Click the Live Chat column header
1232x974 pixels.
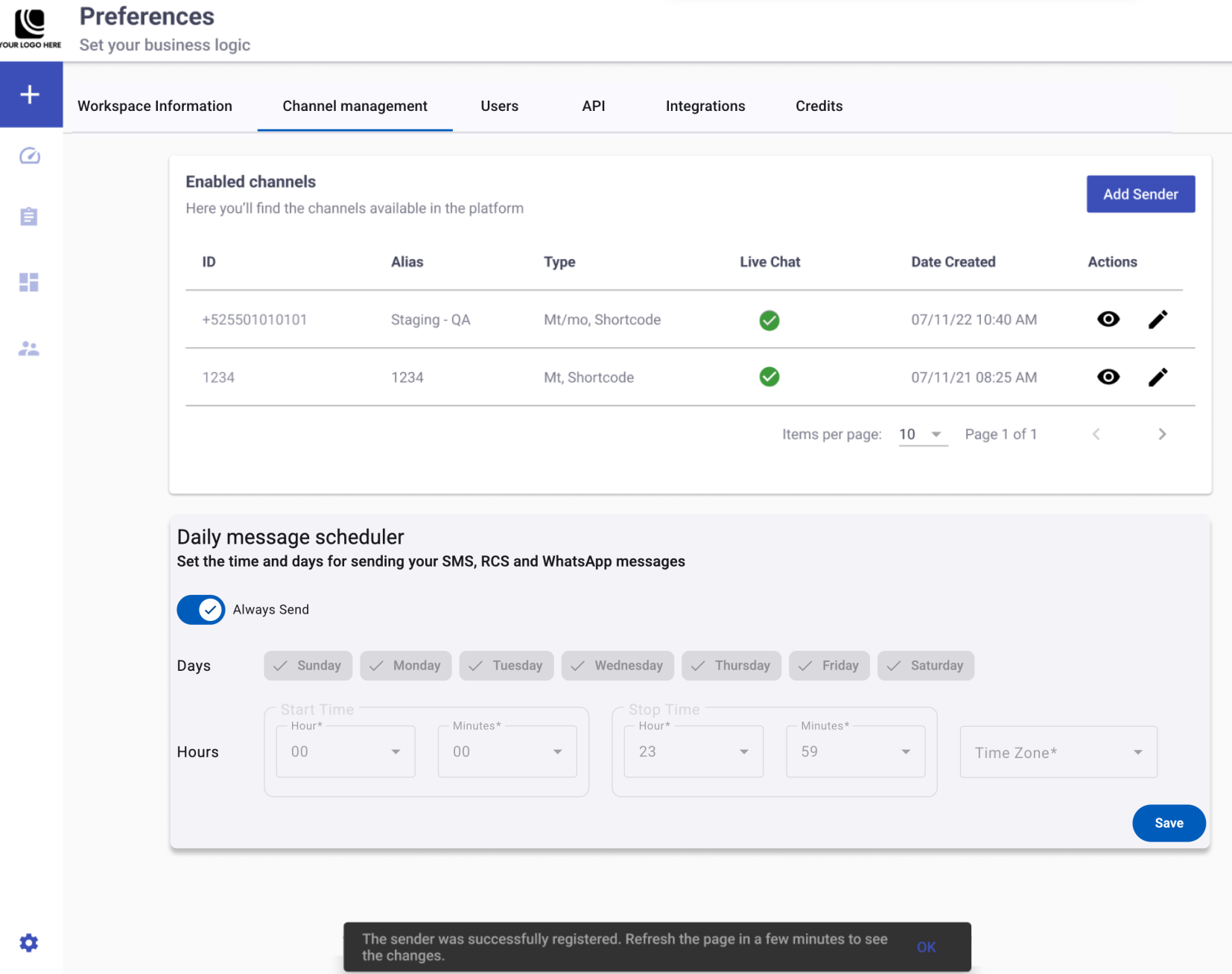(770, 262)
